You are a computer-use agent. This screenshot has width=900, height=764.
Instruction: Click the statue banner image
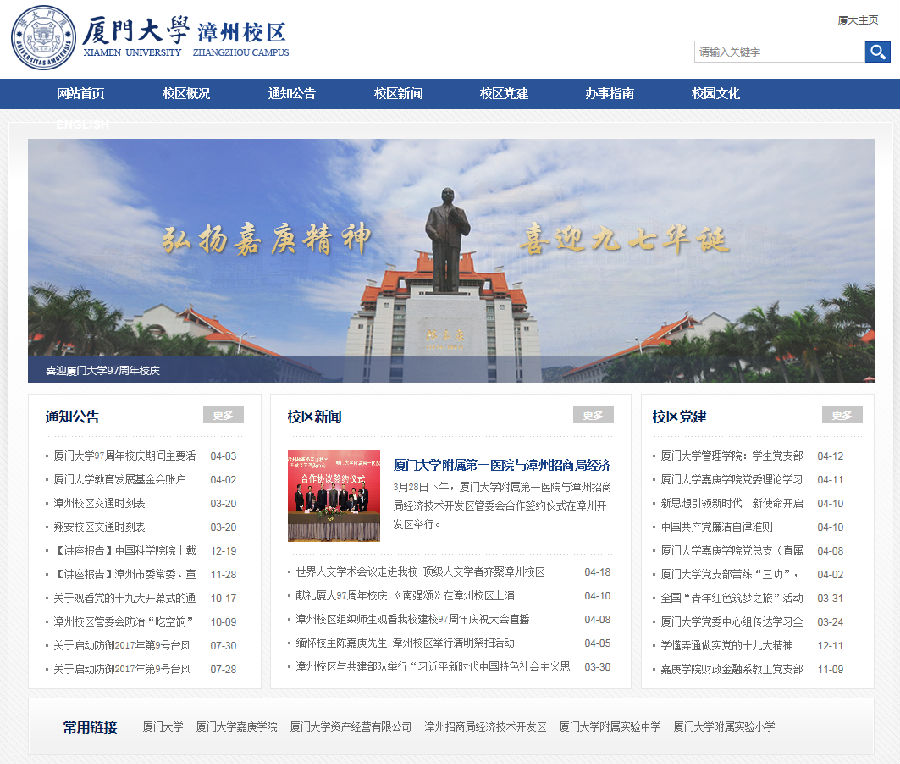[x=451, y=260]
